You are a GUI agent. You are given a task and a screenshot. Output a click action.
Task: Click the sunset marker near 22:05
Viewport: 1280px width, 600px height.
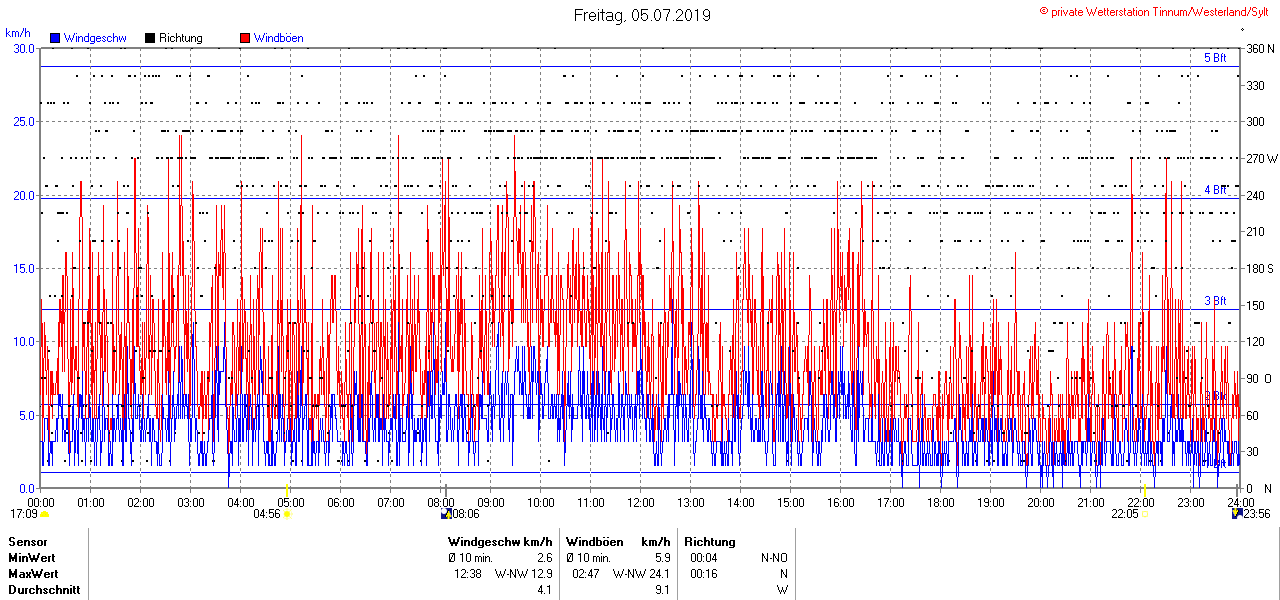[1144, 514]
